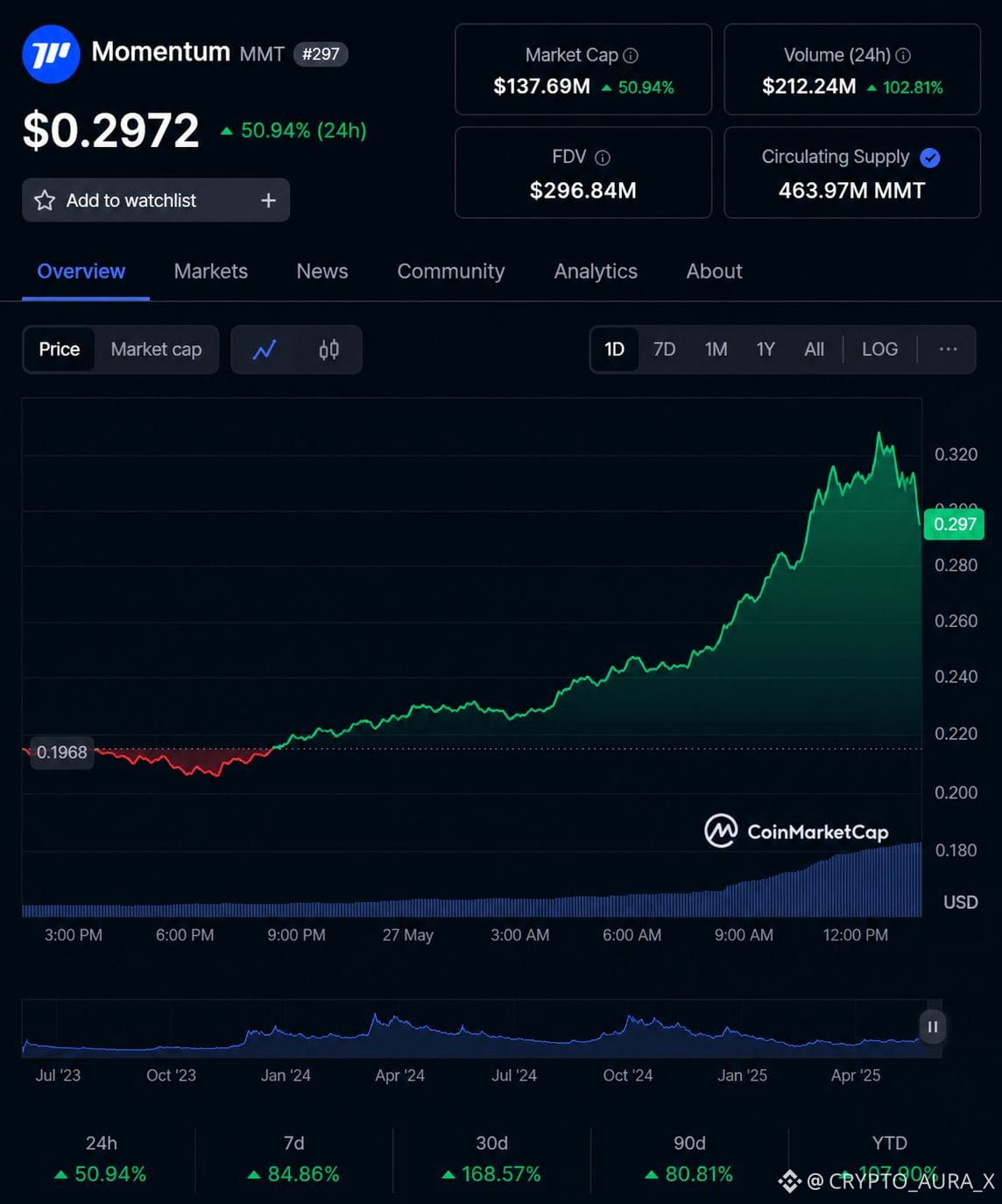
Task: Click the pause handle on range navigator
Action: (933, 1027)
